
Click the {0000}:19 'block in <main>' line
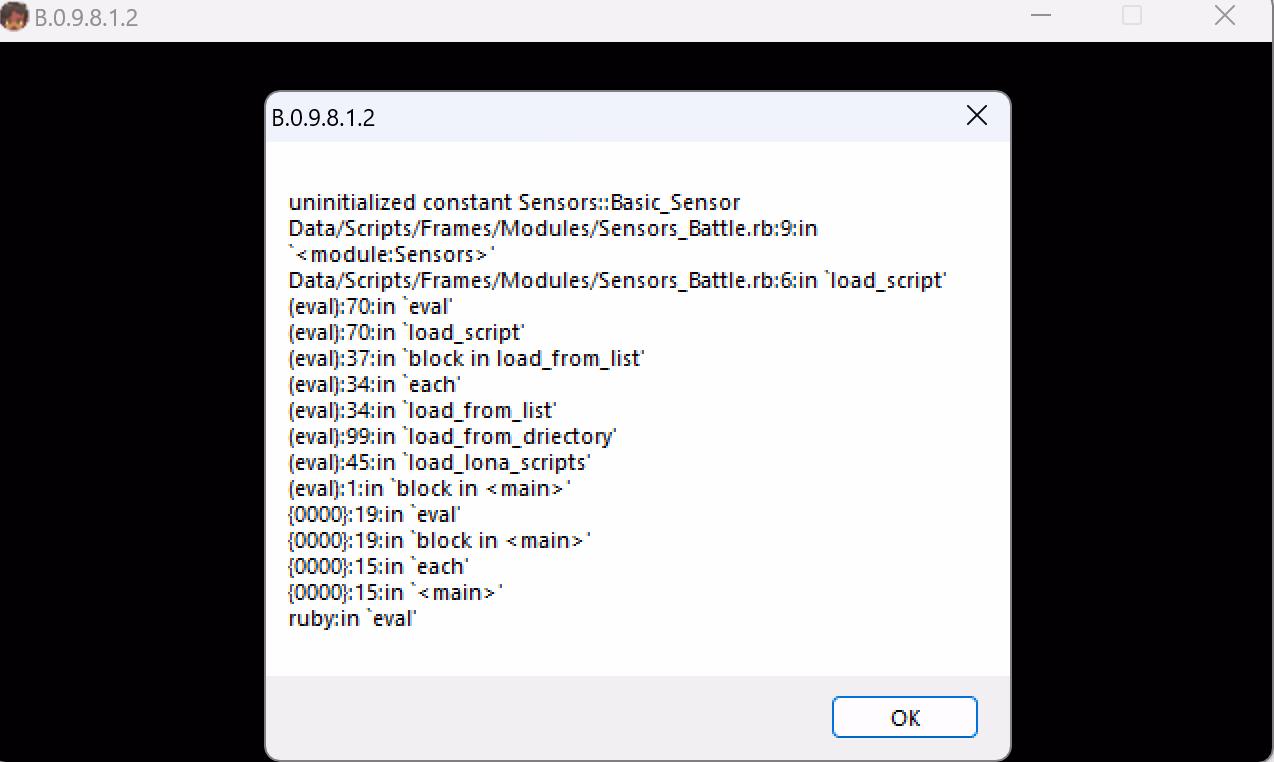439,541
